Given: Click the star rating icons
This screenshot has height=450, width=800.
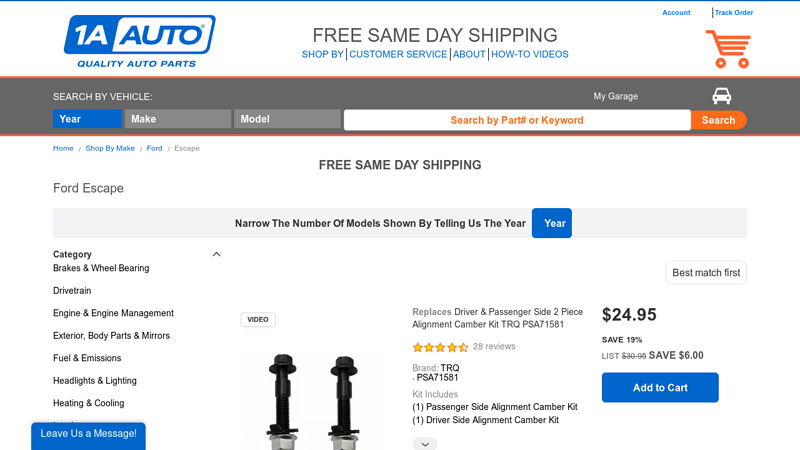Looking at the screenshot, I should 440,347.
